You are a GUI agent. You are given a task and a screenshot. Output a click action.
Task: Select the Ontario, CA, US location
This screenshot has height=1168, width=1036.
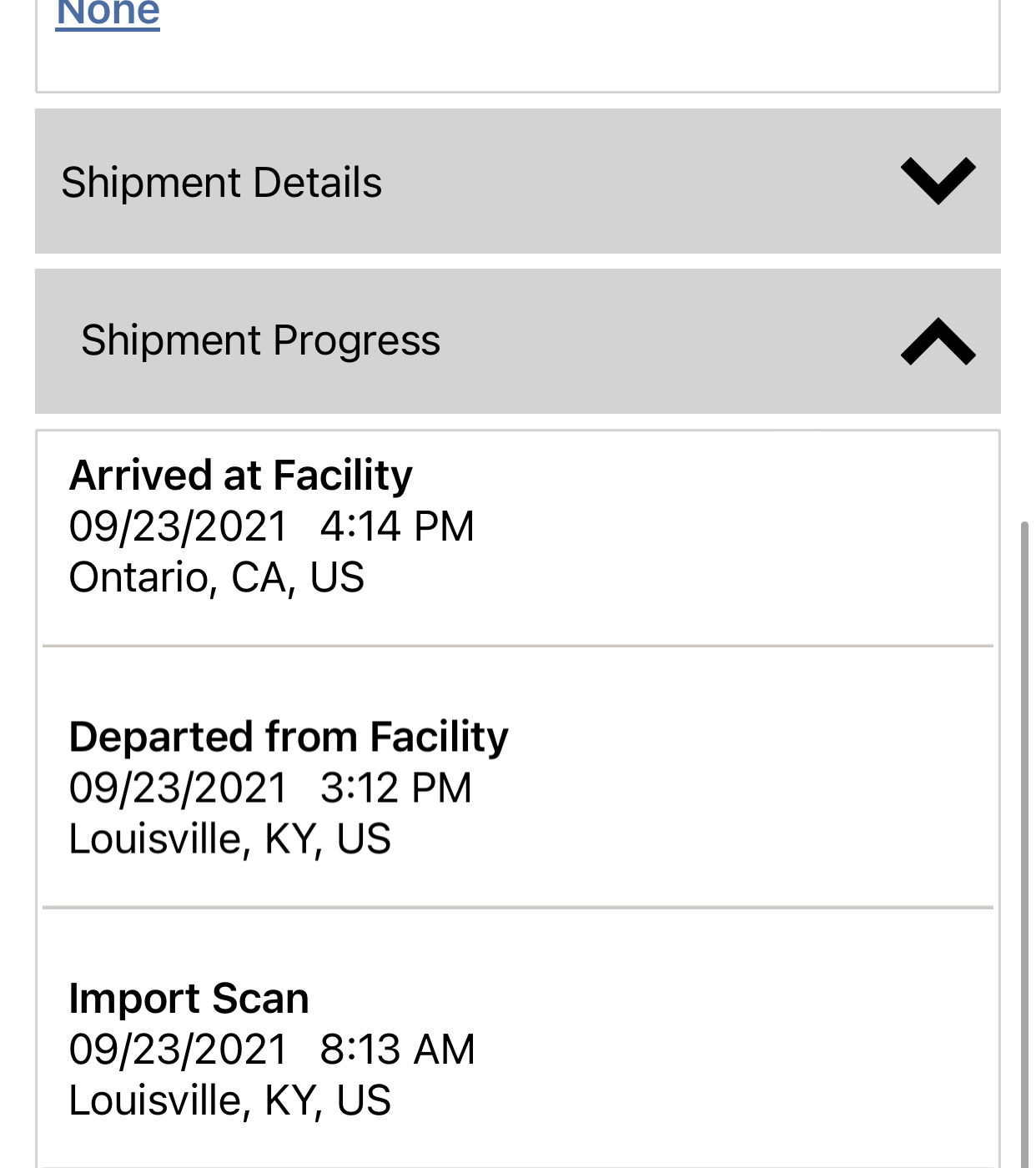coord(216,577)
